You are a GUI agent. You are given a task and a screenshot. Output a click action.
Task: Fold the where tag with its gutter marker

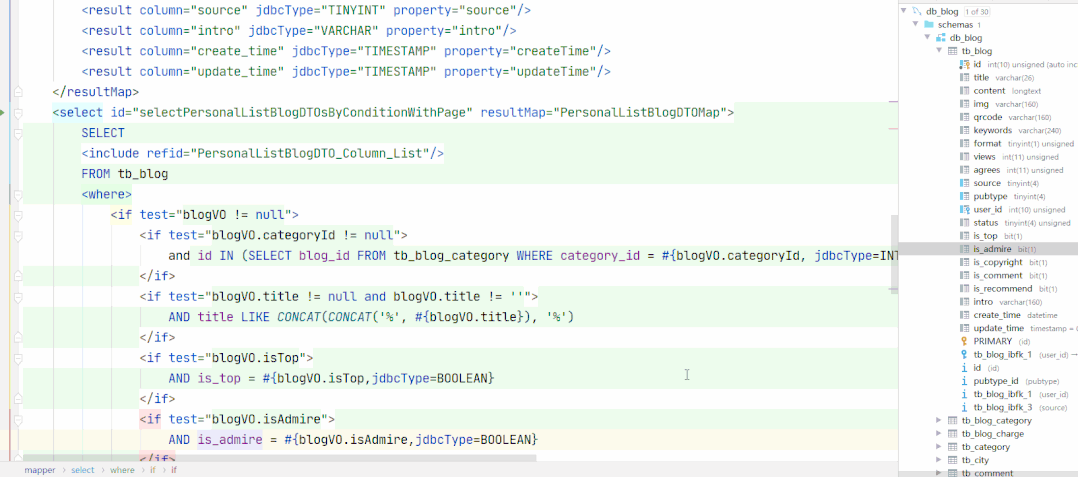tap(18, 195)
